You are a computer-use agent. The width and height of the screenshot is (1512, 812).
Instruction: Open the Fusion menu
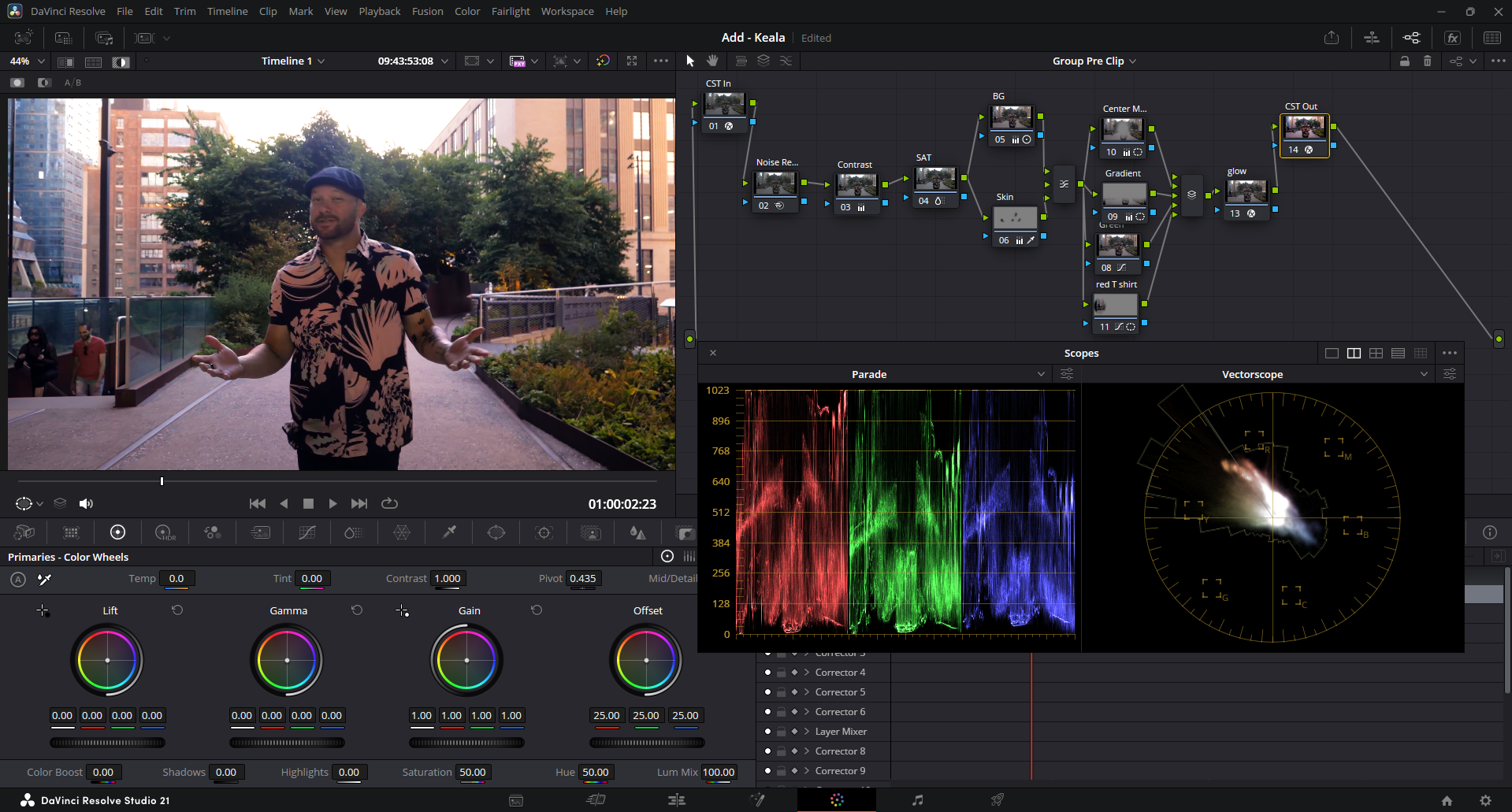click(428, 12)
